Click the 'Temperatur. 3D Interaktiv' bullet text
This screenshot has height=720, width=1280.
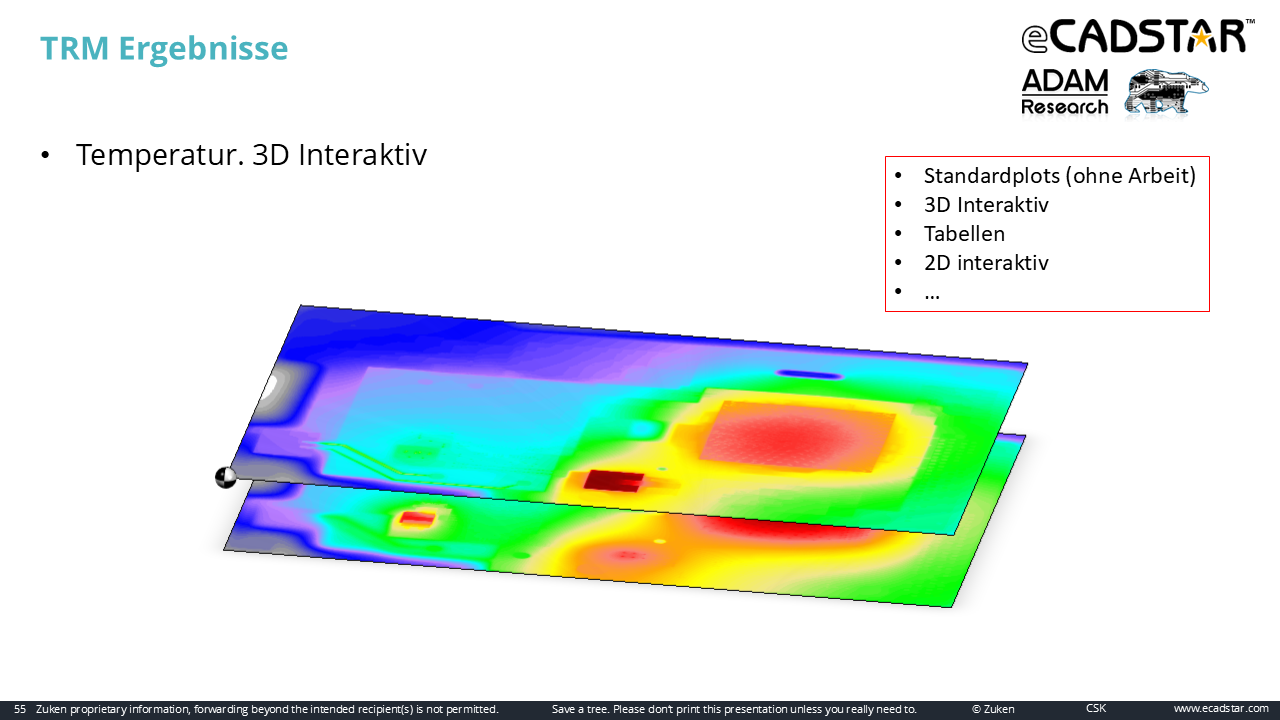tap(251, 155)
